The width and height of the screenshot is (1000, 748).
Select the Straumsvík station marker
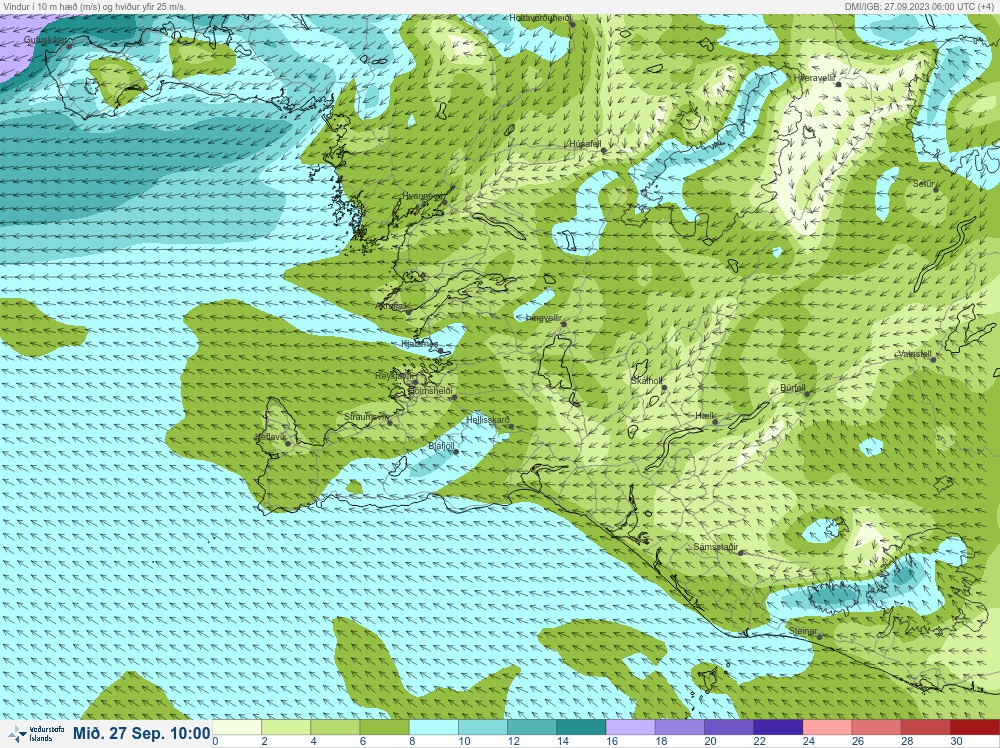pyautogui.click(x=390, y=423)
